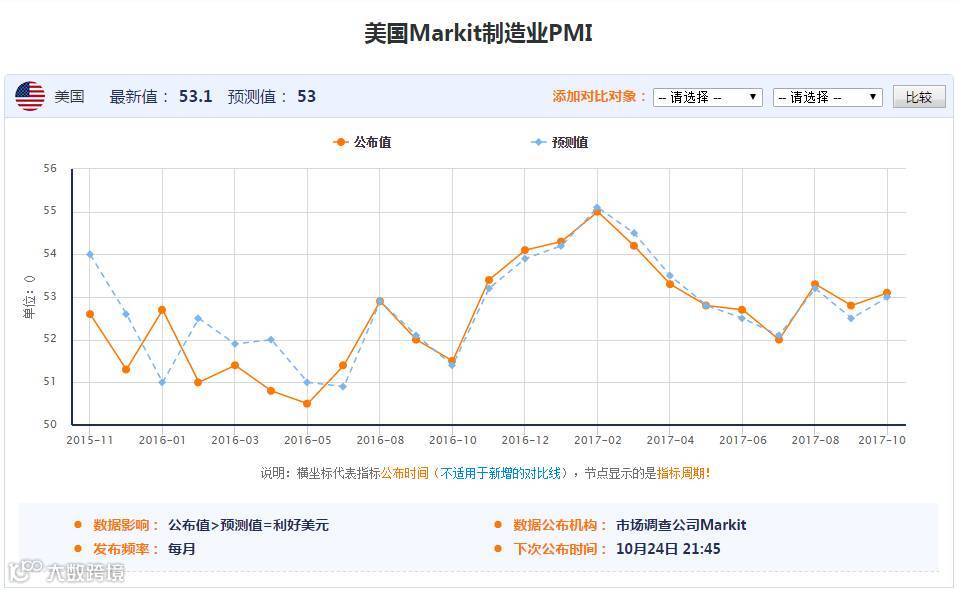Toggle the 公布值 legend series

coord(362,142)
